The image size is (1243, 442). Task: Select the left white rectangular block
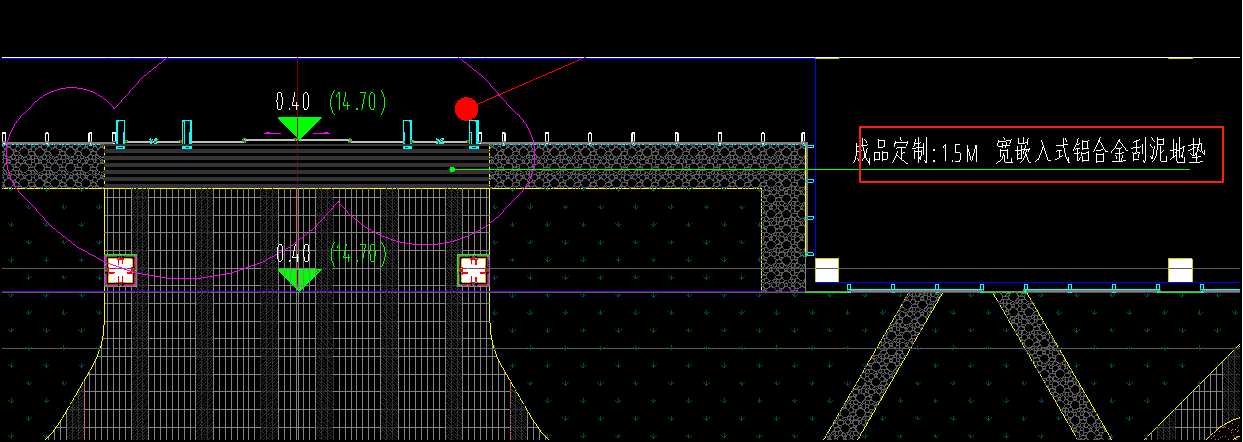tap(826, 270)
